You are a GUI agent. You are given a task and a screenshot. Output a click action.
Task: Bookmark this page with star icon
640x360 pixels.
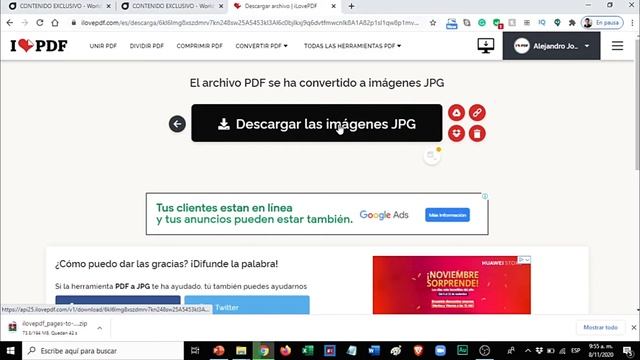coord(433,23)
